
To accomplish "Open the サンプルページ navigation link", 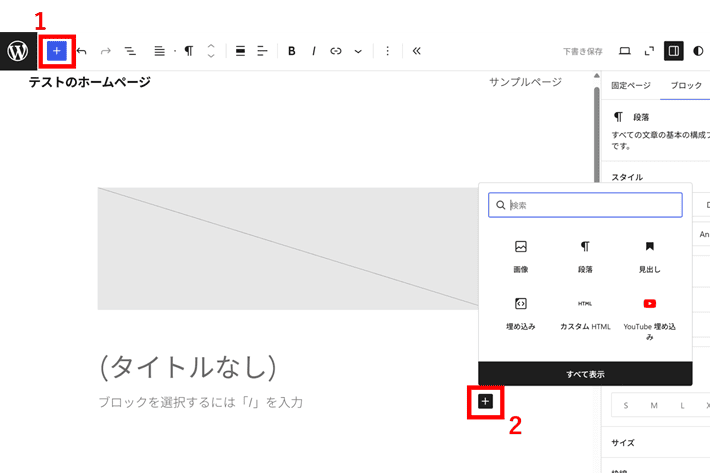I will pos(525,82).
